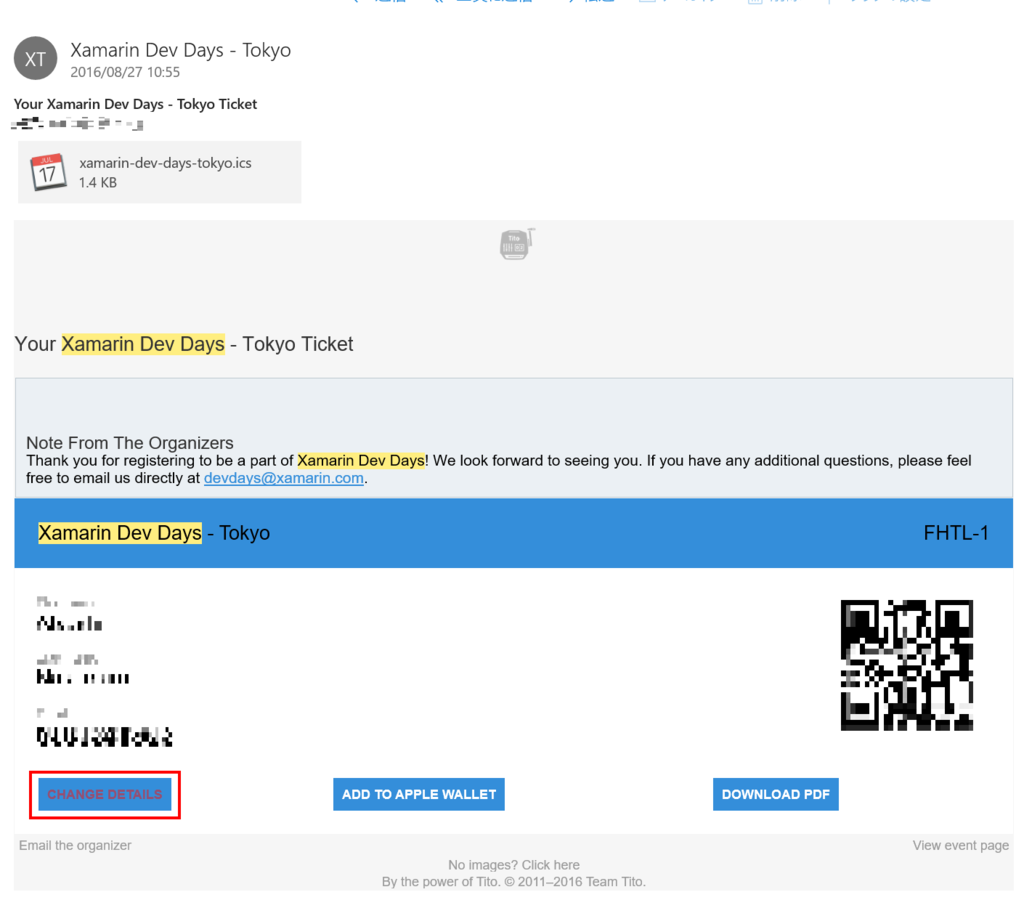Image resolution: width=1024 pixels, height=908 pixels.
Task: Click the calendar icon on the attachment
Action: coord(48,172)
